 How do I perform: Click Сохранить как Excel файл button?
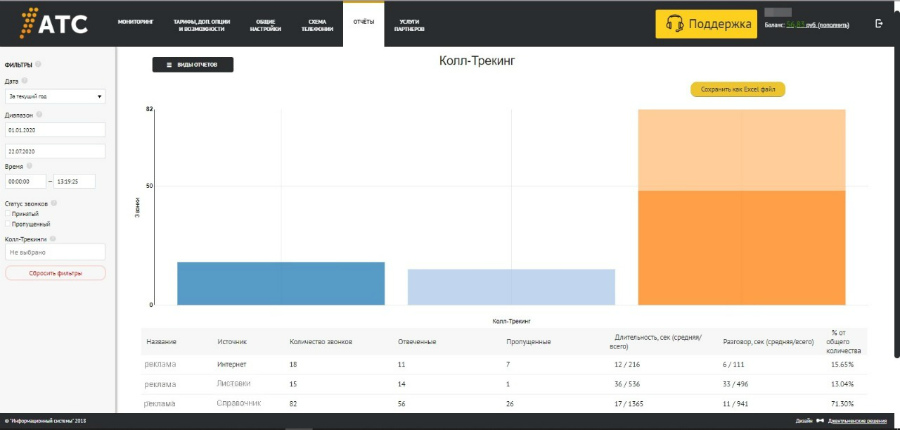(x=738, y=89)
